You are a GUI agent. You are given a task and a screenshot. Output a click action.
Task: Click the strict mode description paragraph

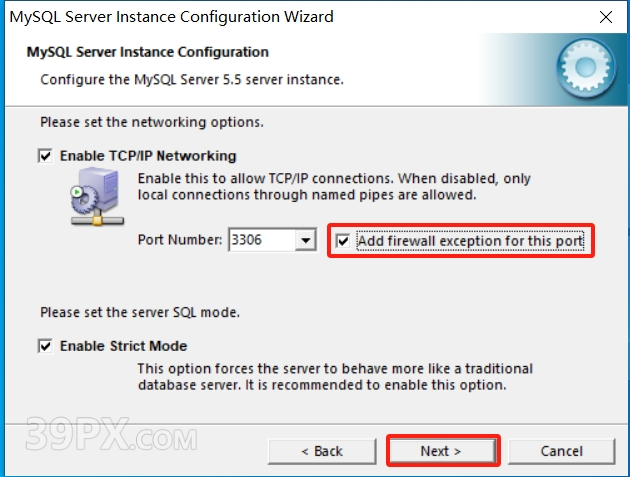click(x=335, y=377)
